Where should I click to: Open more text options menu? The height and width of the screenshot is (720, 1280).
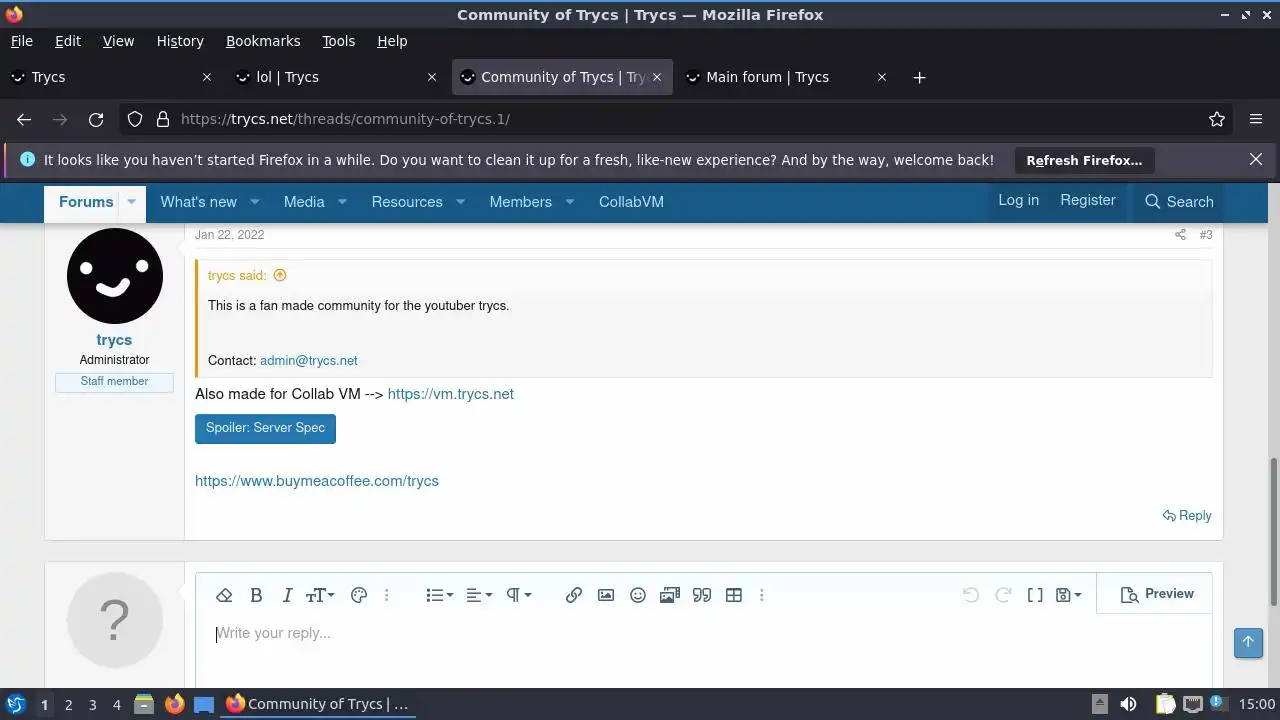(387, 595)
